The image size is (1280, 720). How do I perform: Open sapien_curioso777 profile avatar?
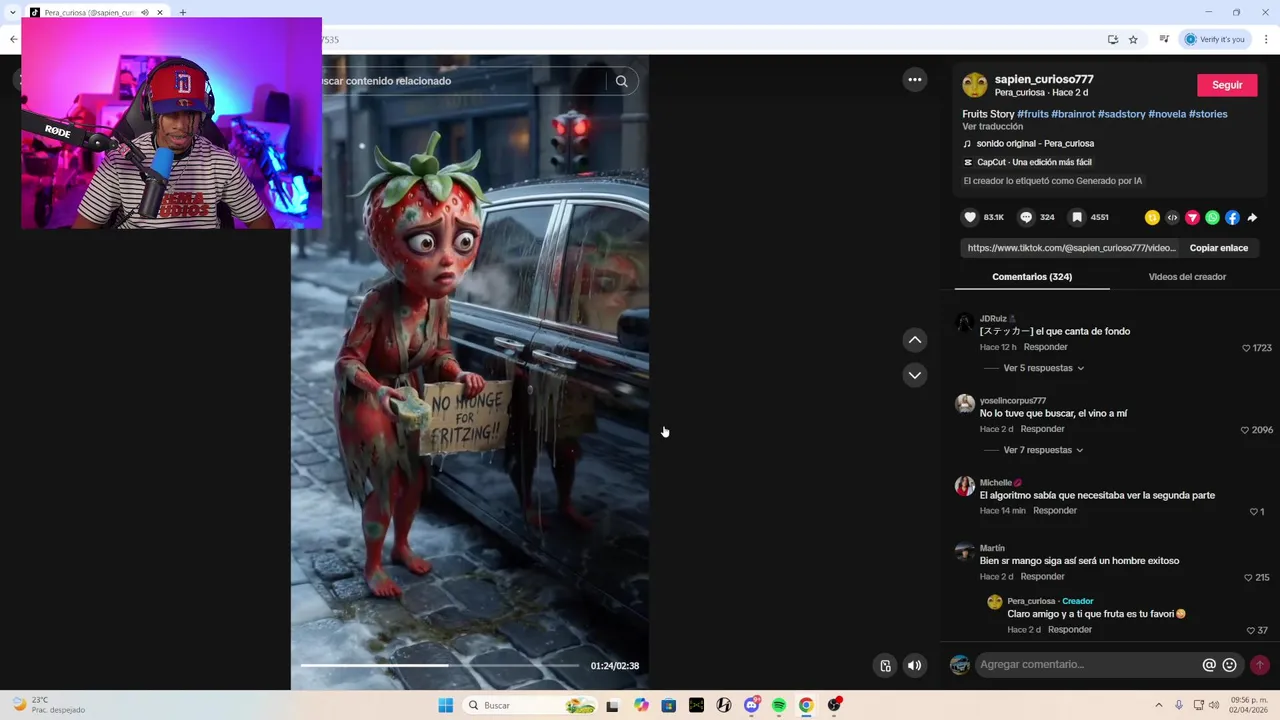click(974, 85)
